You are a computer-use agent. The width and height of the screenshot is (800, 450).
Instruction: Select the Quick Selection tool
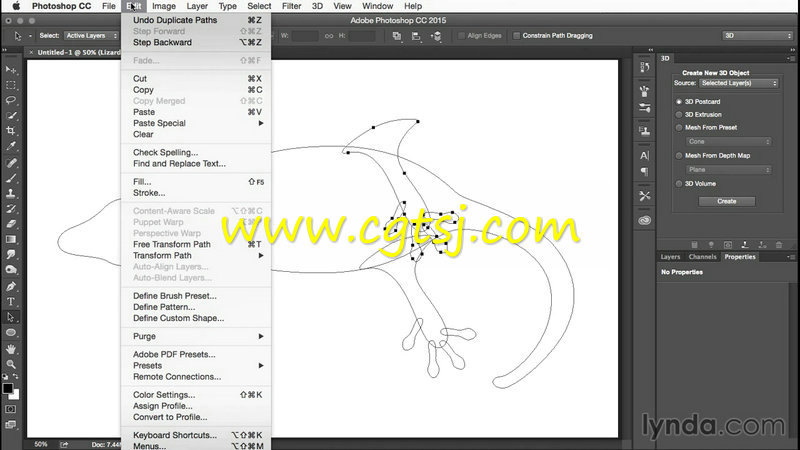[11, 115]
